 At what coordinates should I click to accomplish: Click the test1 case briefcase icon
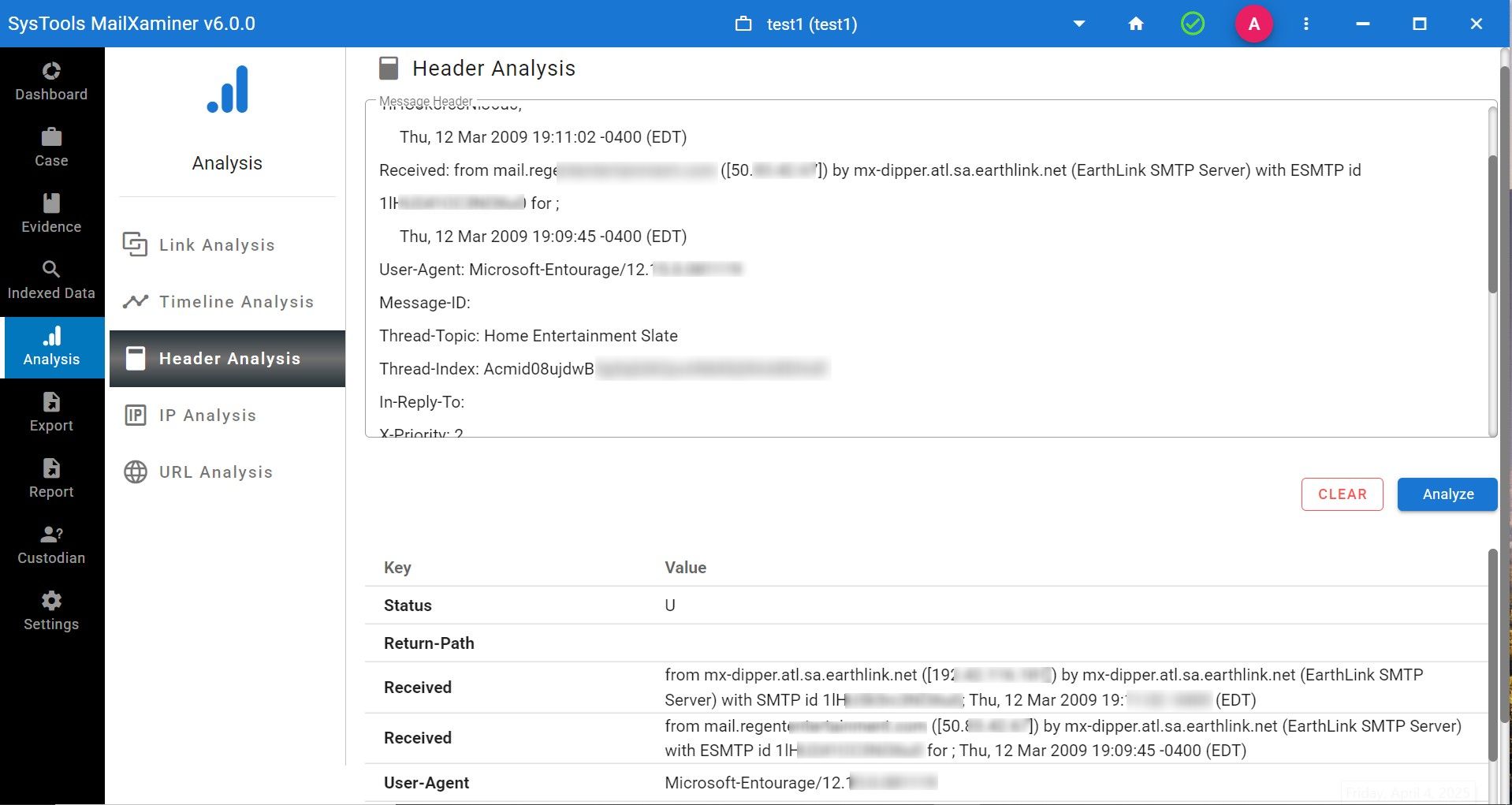[743, 24]
